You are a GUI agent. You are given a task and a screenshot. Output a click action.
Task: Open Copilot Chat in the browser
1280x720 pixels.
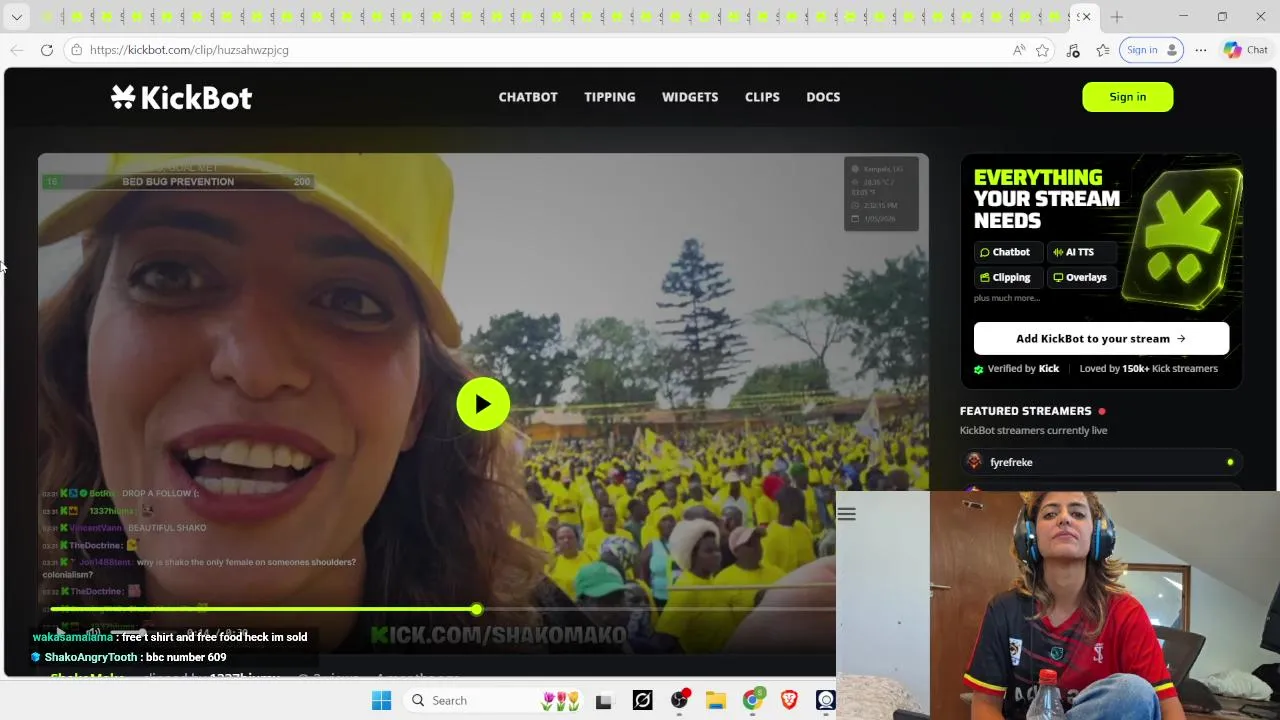tap(1246, 50)
